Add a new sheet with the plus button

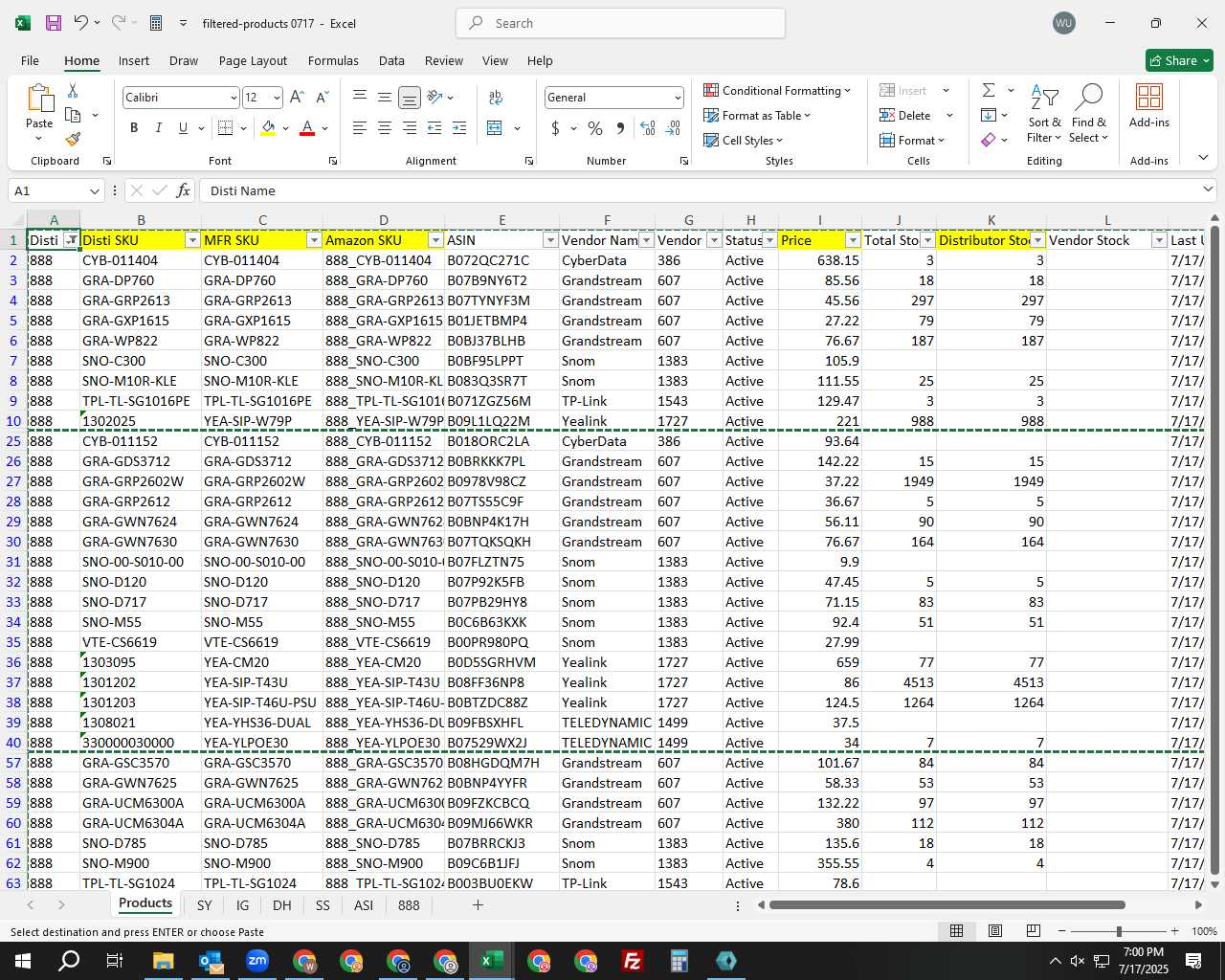point(478,904)
